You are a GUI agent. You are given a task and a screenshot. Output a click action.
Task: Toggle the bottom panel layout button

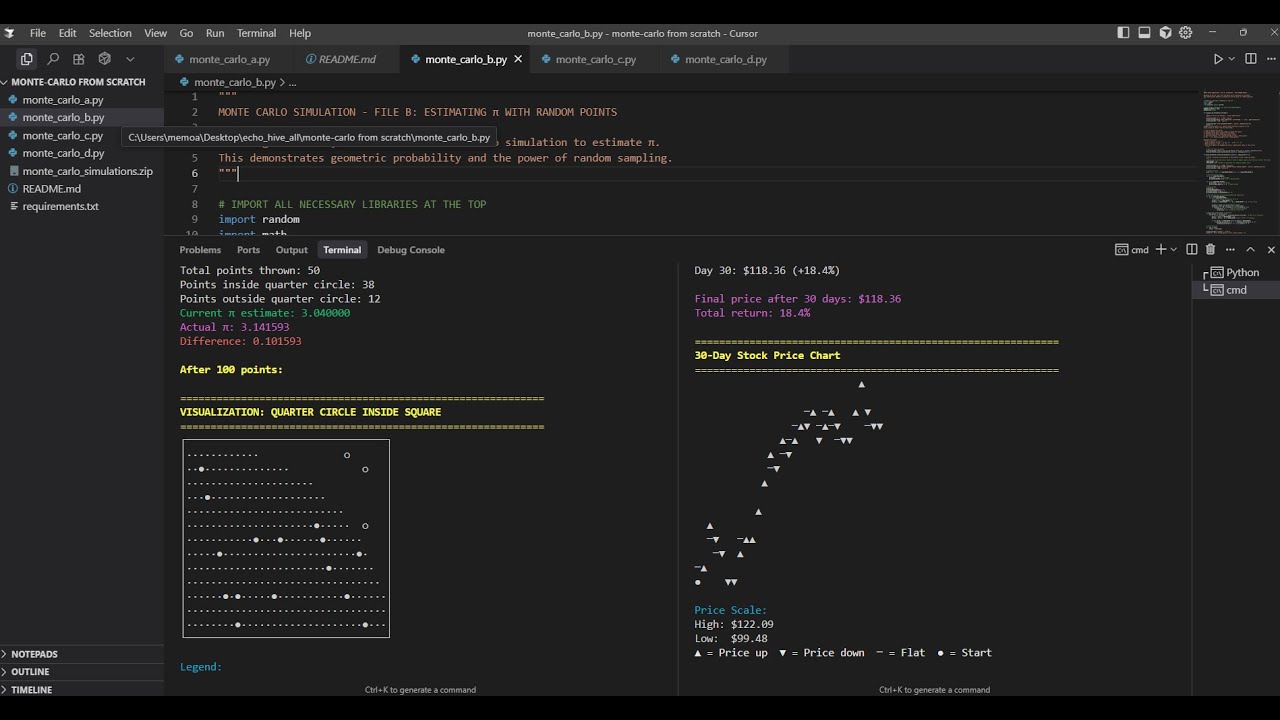point(1144,33)
